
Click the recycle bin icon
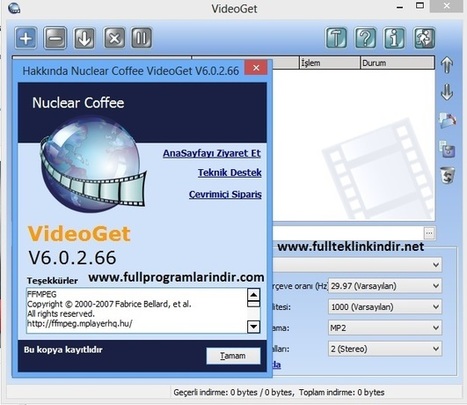click(447, 176)
